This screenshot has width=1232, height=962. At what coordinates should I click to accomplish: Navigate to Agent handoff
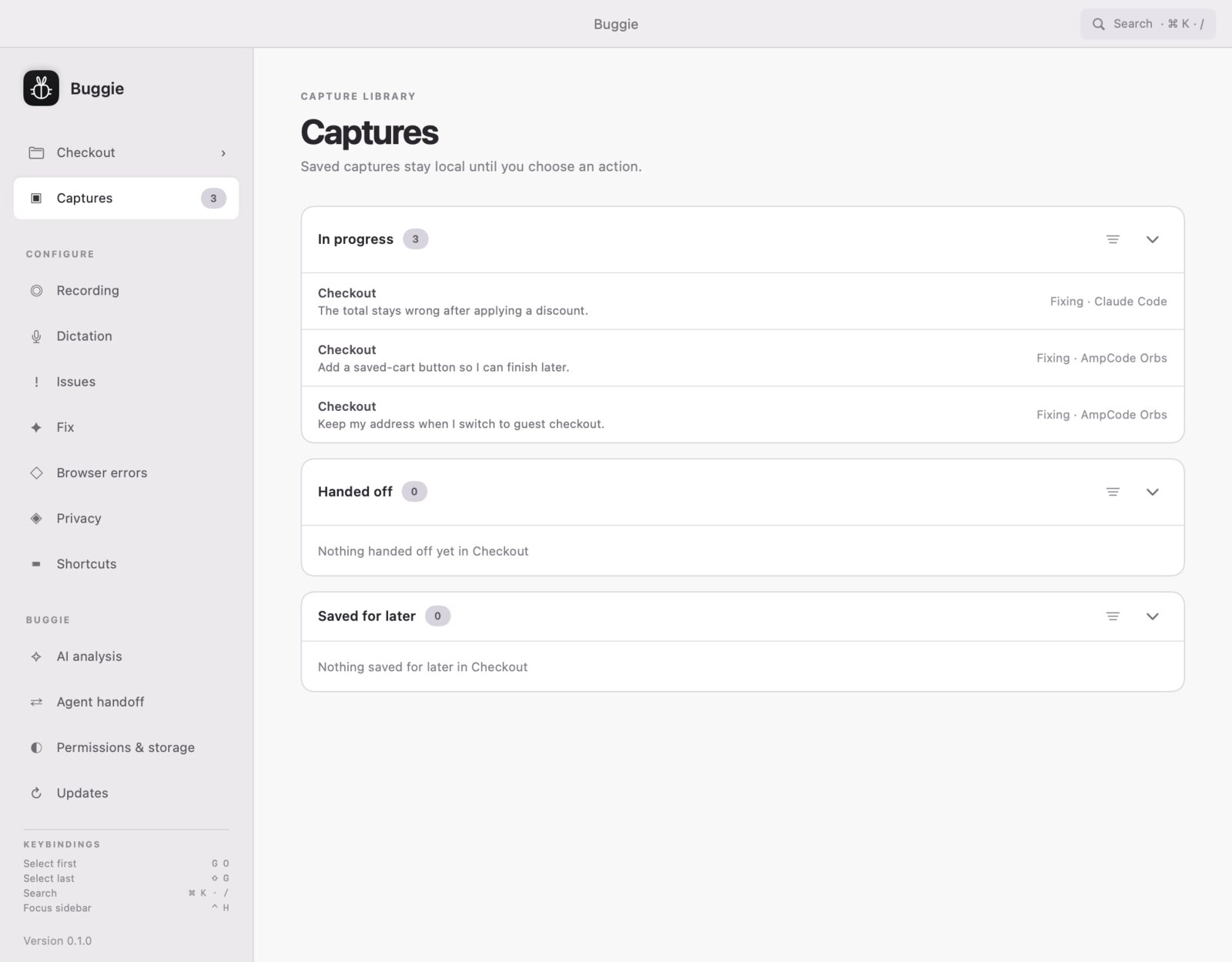click(x=126, y=702)
